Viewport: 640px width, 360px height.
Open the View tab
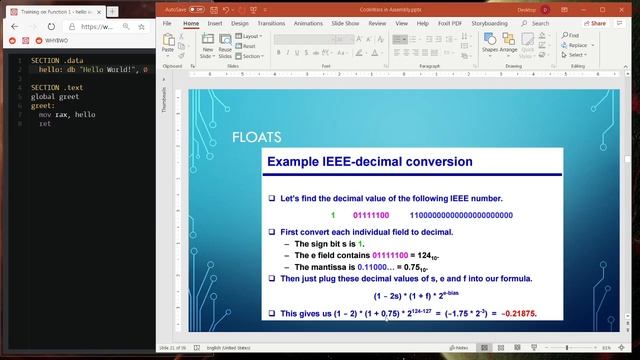pos(402,24)
